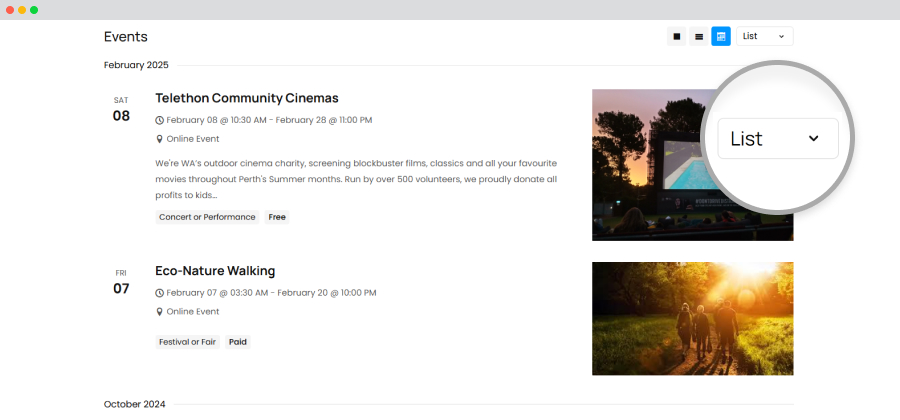The image size is (900, 420).
Task: Close the window with the red button
Action: [10, 10]
